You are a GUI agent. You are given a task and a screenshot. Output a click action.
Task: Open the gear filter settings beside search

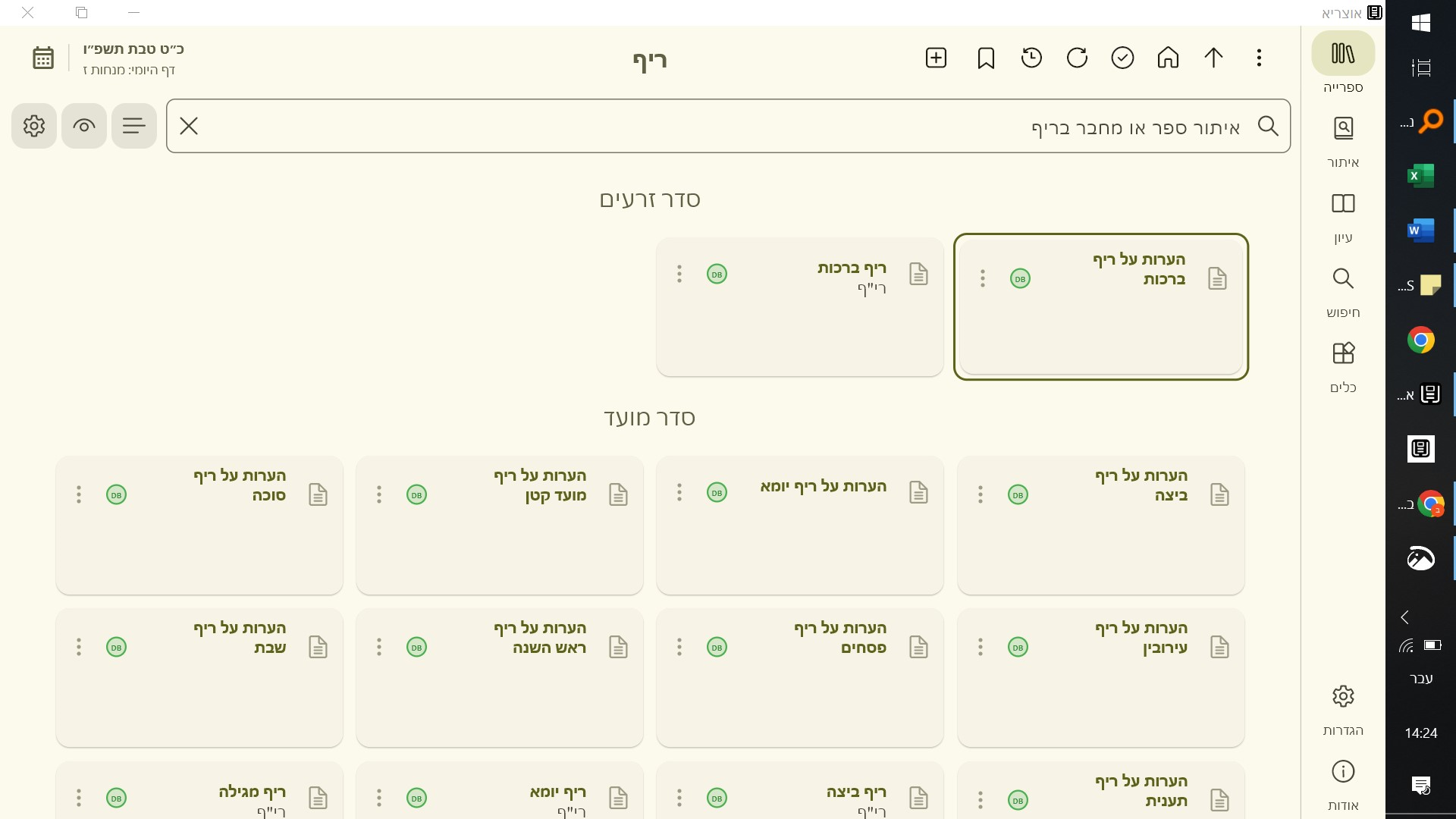coord(34,126)
